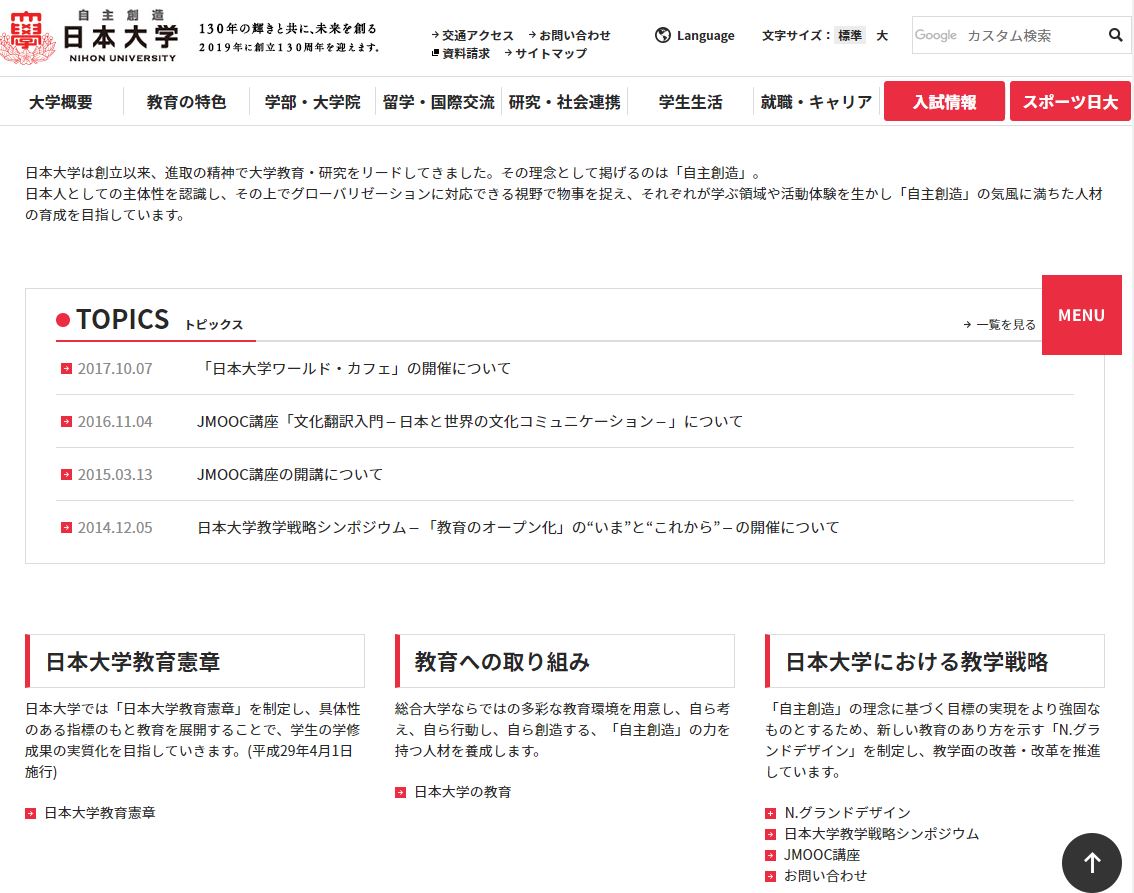Click red arrow icon beside bottom お問い合わせ link
Viewport: 1134px width, 893px height.
pos(770,876)
